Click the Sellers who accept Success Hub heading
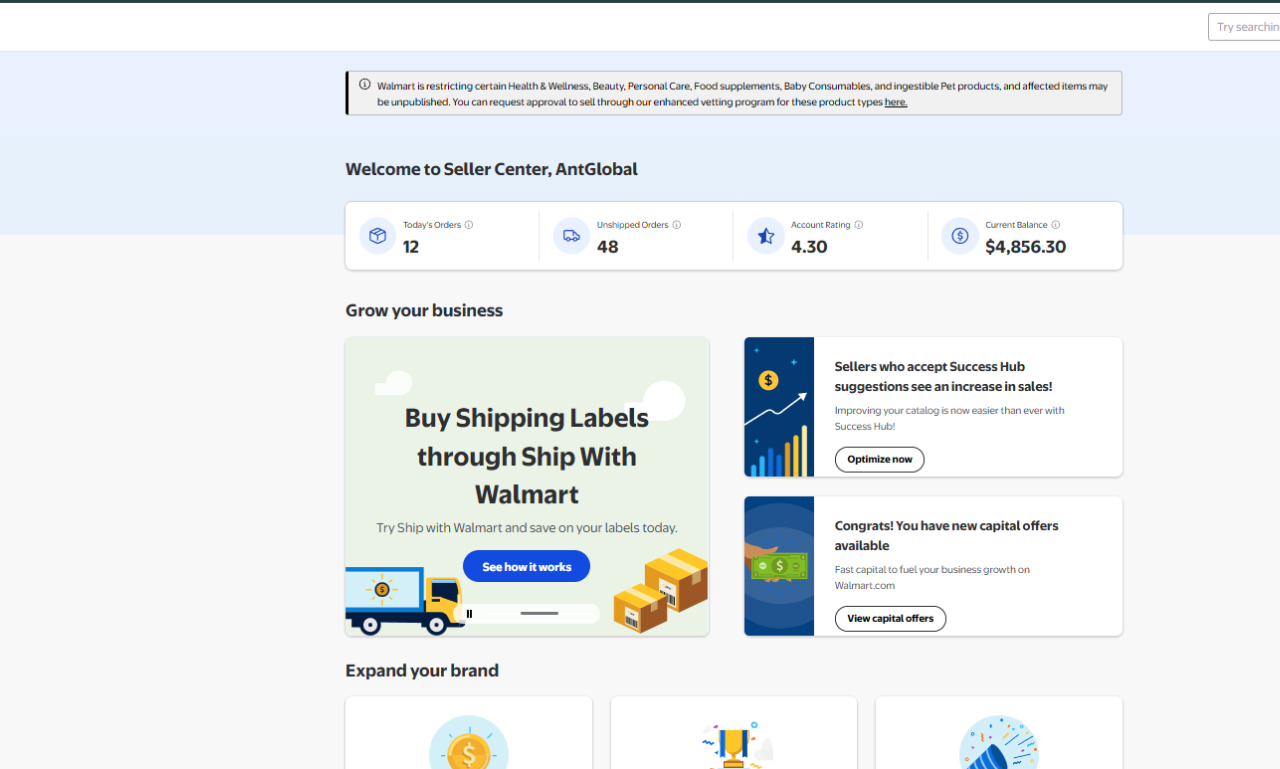Image resolution: width=1280 pixels, height=769 pixels. coord(944,376)
